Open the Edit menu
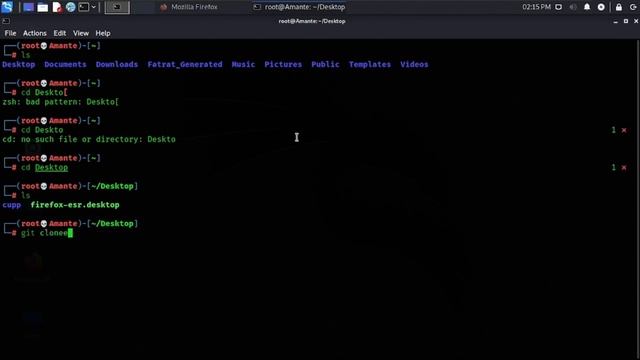This screenshot has height=360, width=640. click(x=60, y=33)
